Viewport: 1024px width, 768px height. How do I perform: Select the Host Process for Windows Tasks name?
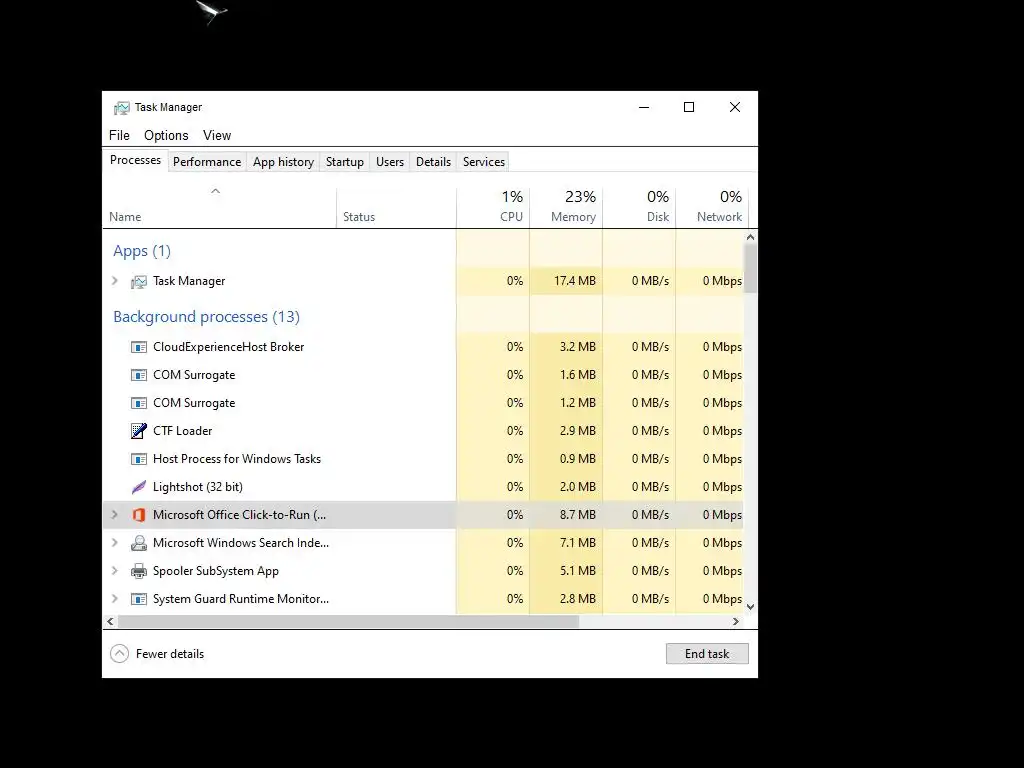coord(237,459)
